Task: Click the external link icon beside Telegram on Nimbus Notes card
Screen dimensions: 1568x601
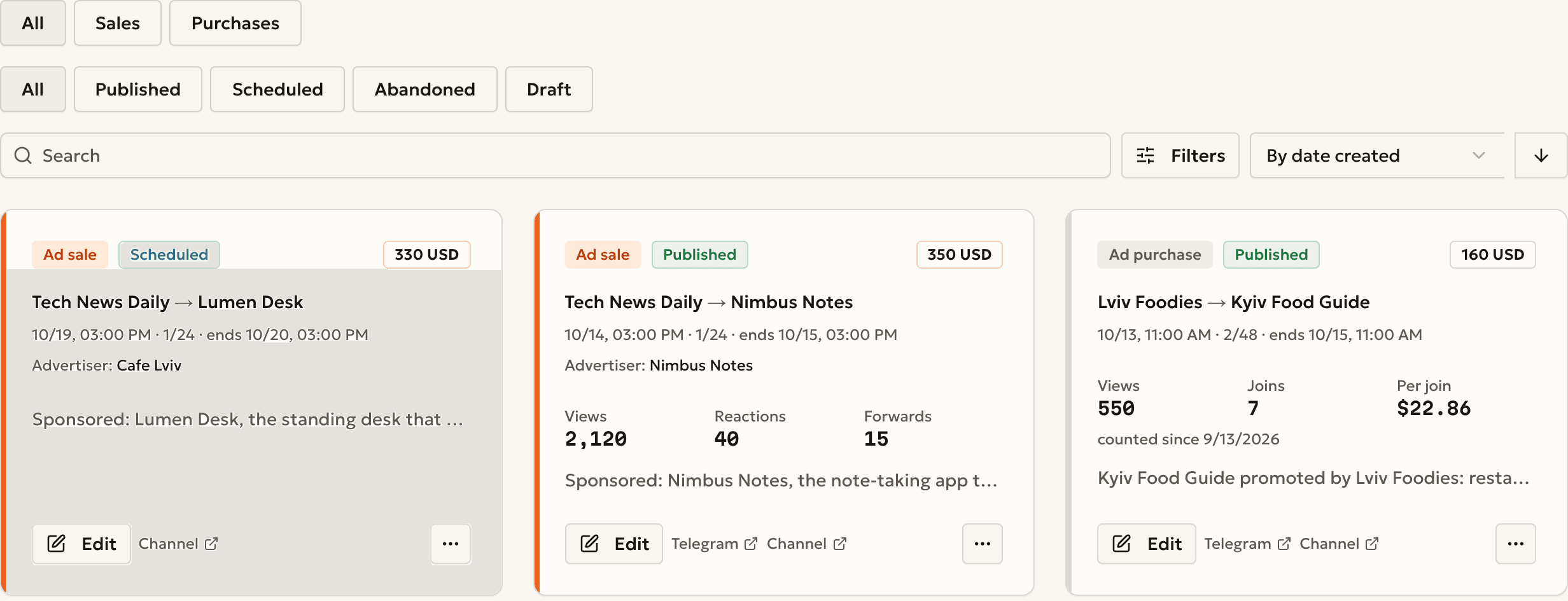Action: click(x=751, y=544)
